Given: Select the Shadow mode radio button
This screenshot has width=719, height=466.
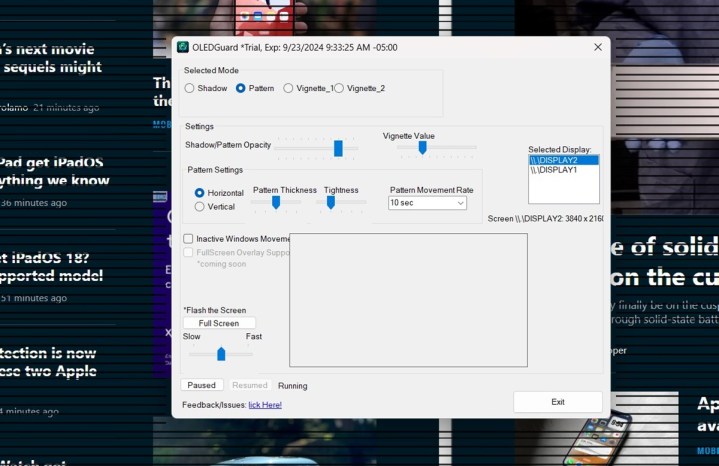Looking at the screenshot, I should click(190, 88).
